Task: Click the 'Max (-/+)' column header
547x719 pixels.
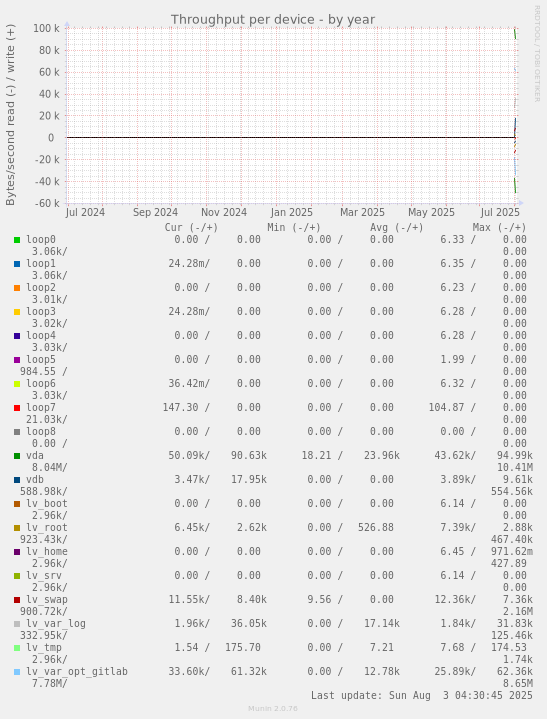Action: pyautogui.click(x=499, y=227)
